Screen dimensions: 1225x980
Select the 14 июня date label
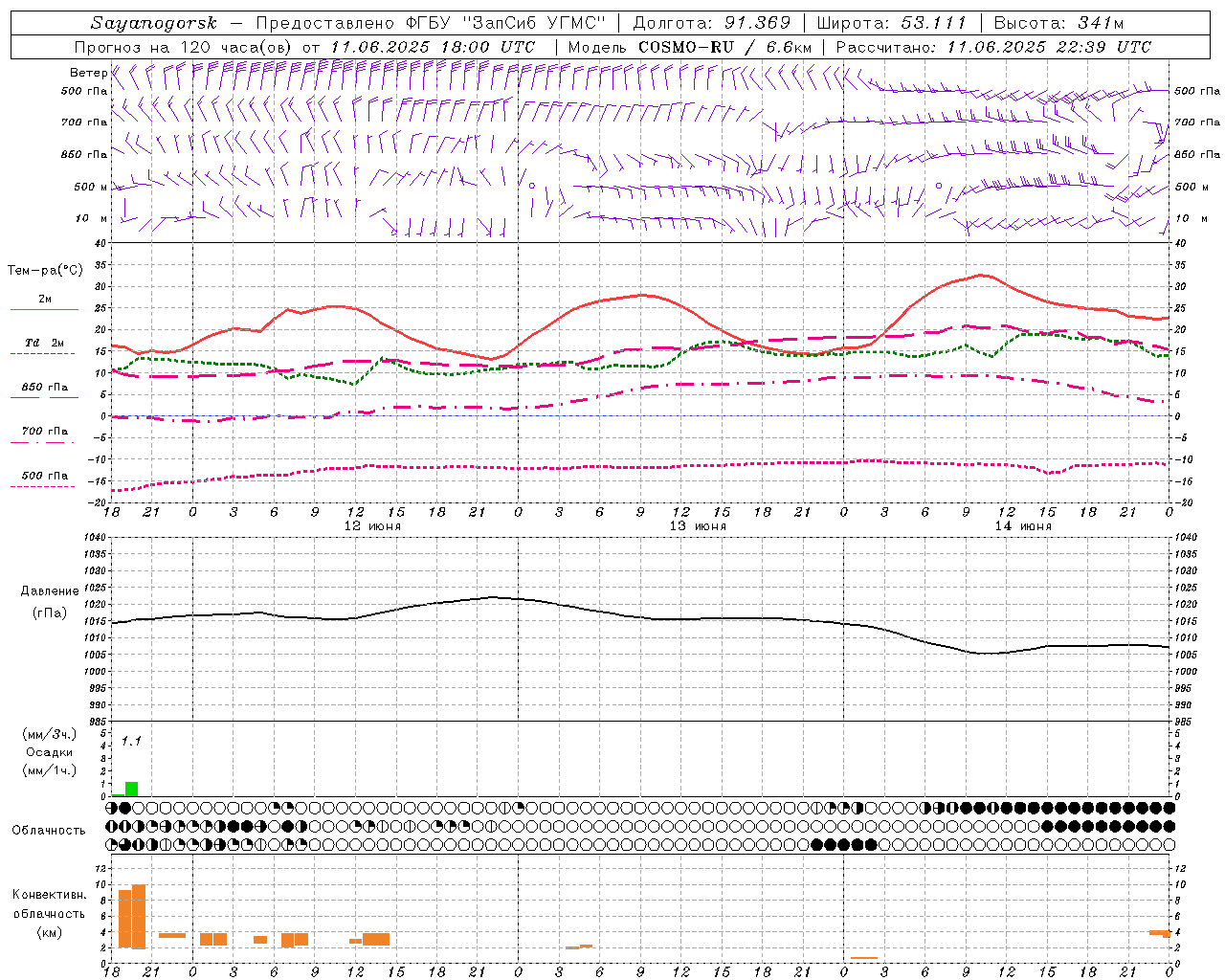1023,526
